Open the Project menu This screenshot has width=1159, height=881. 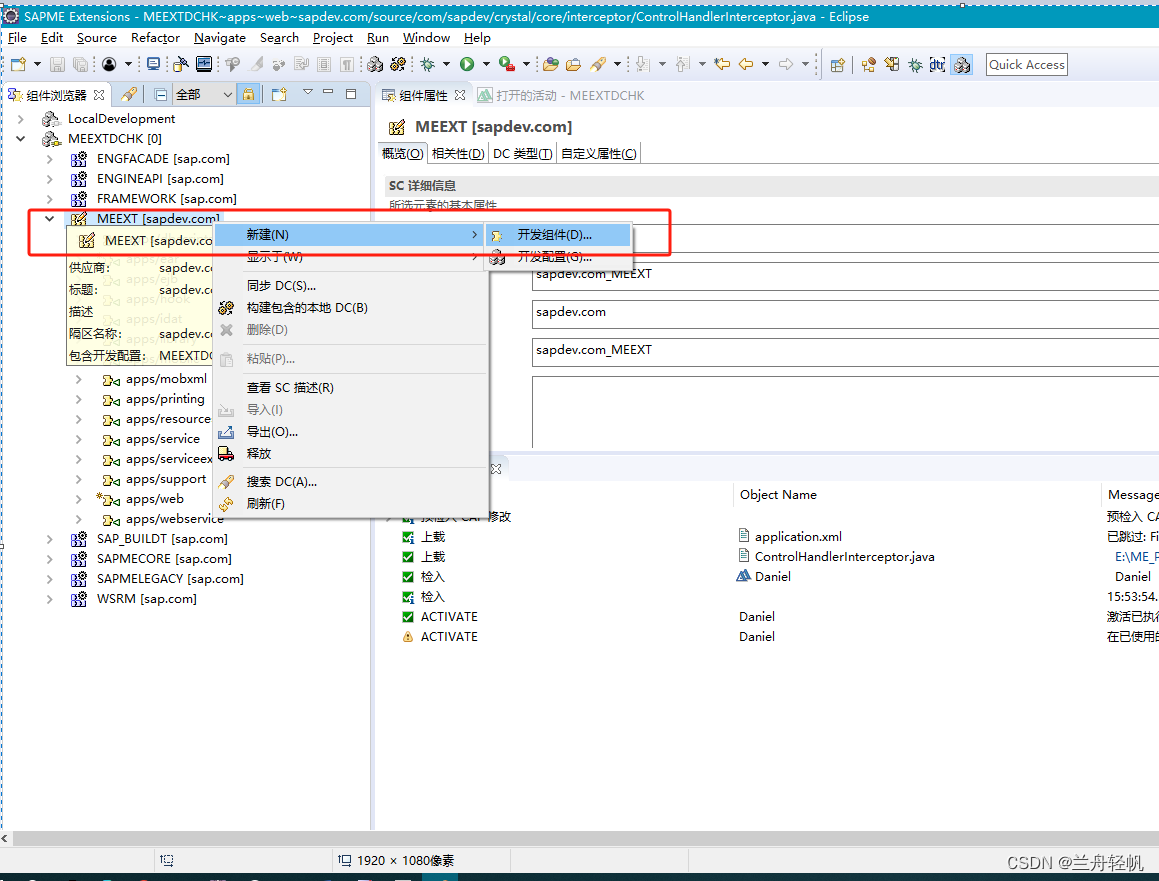pyautogui.click(x=333, y=38)
